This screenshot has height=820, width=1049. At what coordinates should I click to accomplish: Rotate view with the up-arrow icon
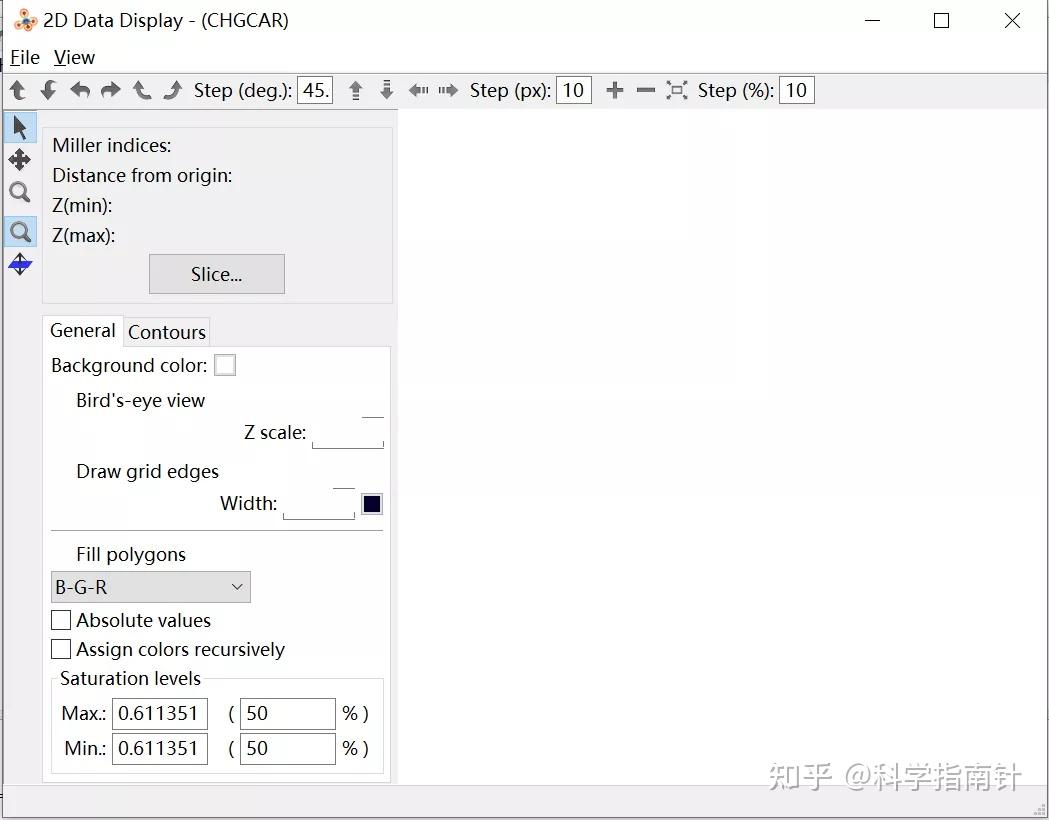point(18,90)
